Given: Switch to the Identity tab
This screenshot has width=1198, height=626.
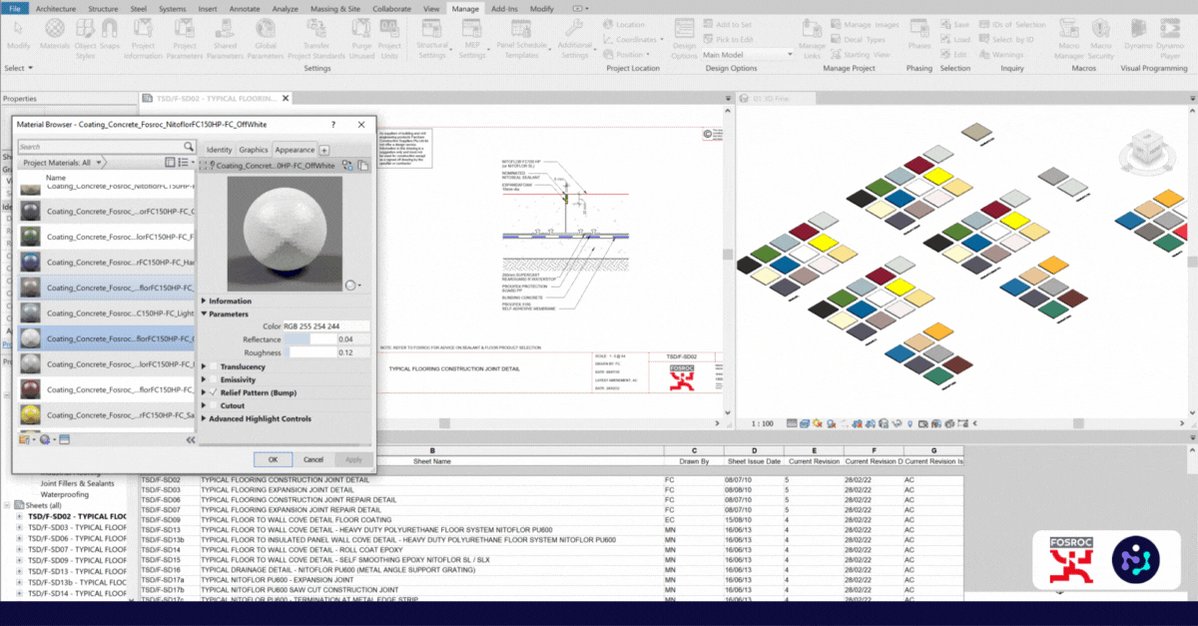Looking at the screenshot, I should tap(219, 150).
